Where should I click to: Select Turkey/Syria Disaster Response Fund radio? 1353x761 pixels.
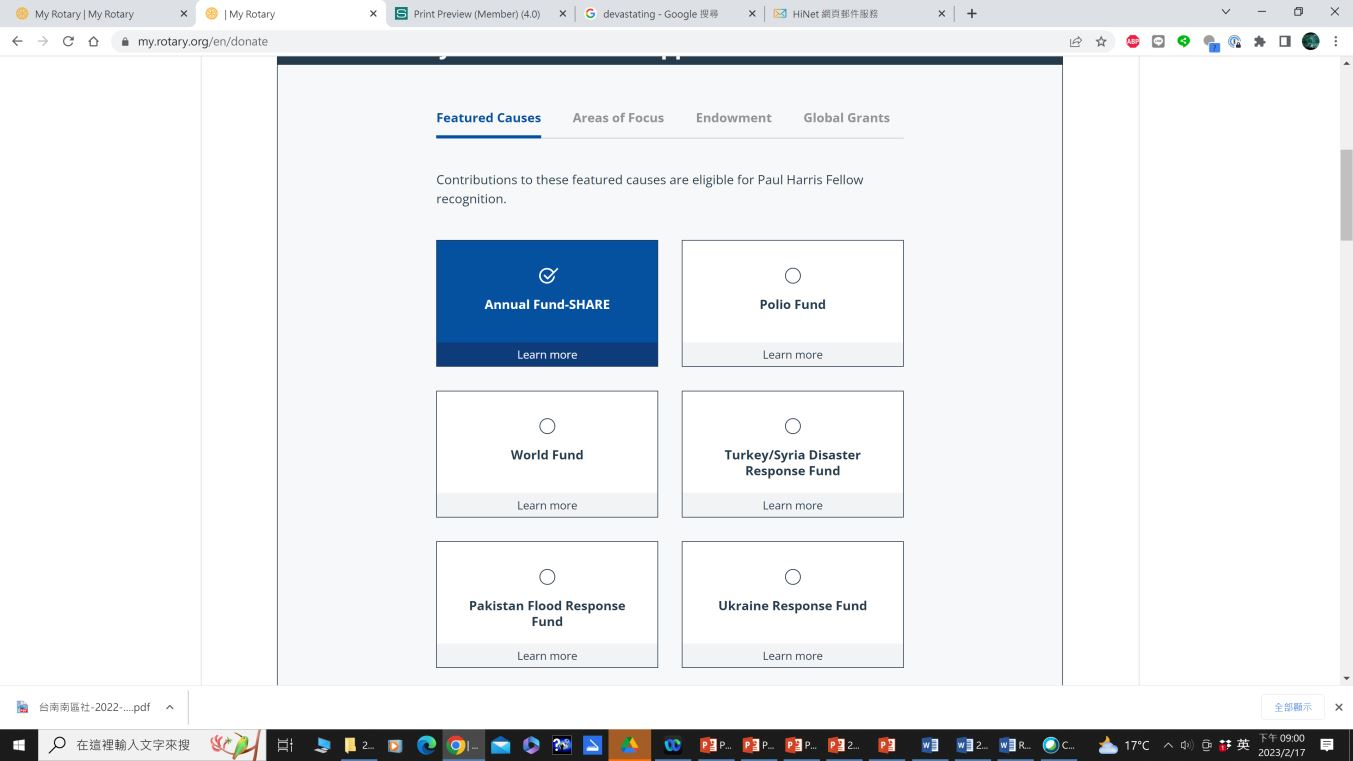(793, 426)
